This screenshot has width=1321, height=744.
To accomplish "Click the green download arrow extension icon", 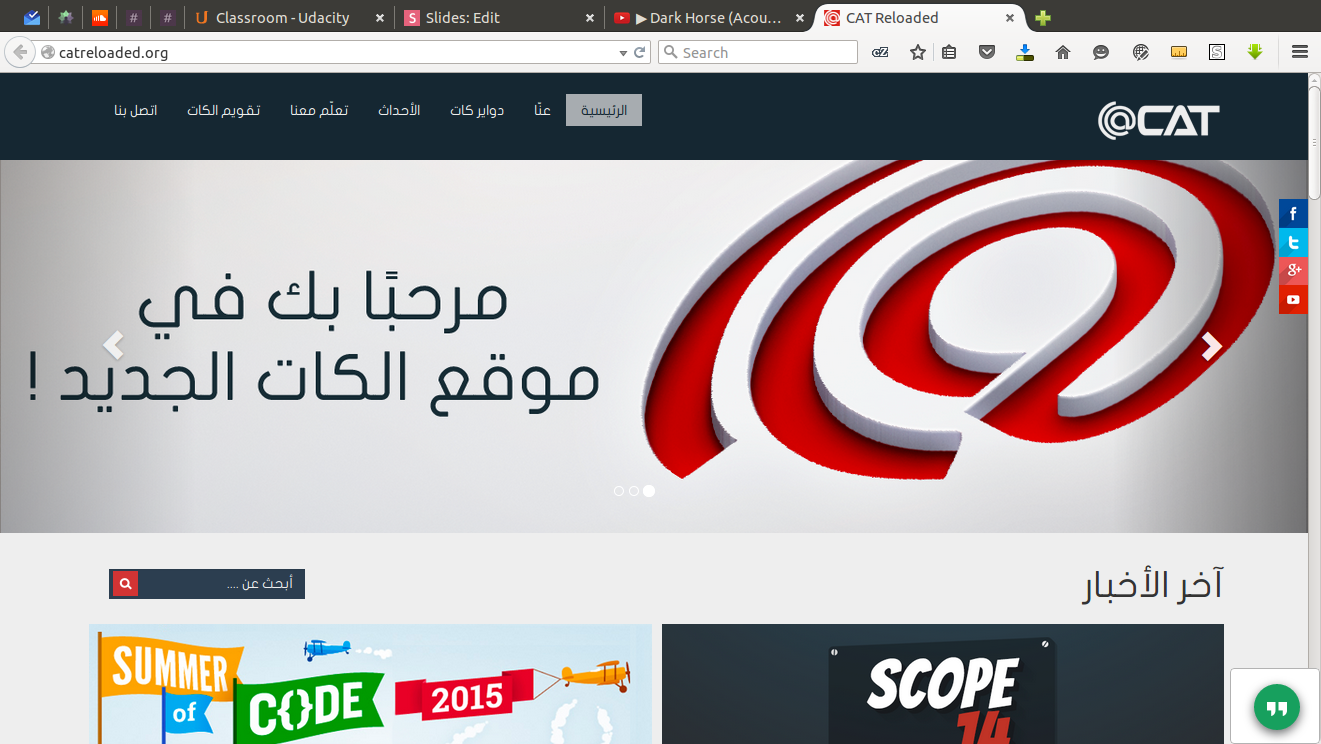I will point(1255,52).
